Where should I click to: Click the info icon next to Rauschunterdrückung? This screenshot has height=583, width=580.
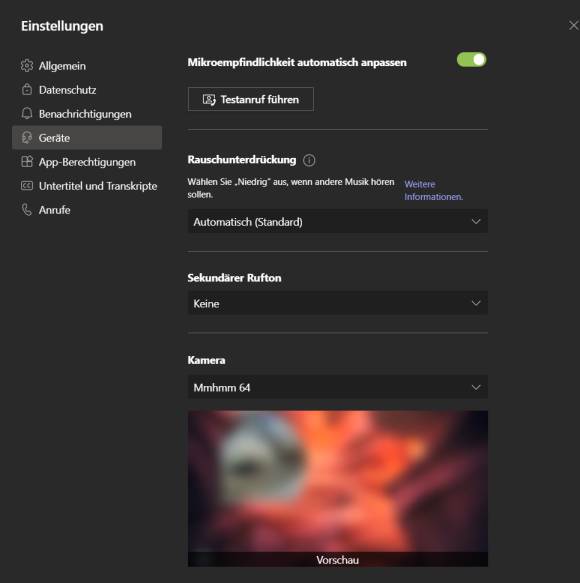309,160
